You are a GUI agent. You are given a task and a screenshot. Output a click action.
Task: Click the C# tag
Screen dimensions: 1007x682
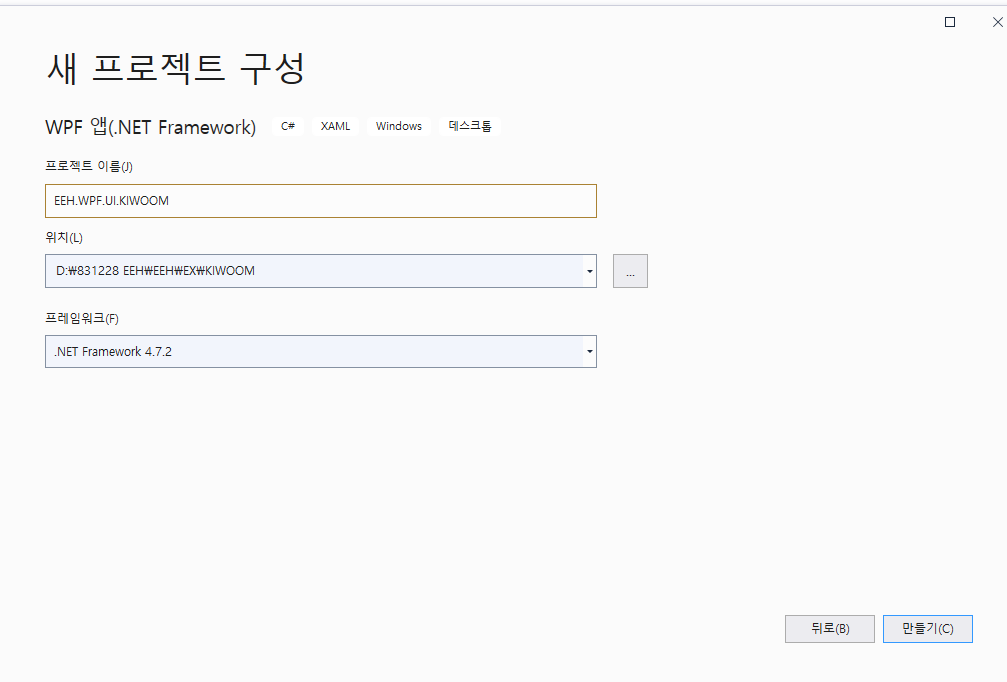288,127
